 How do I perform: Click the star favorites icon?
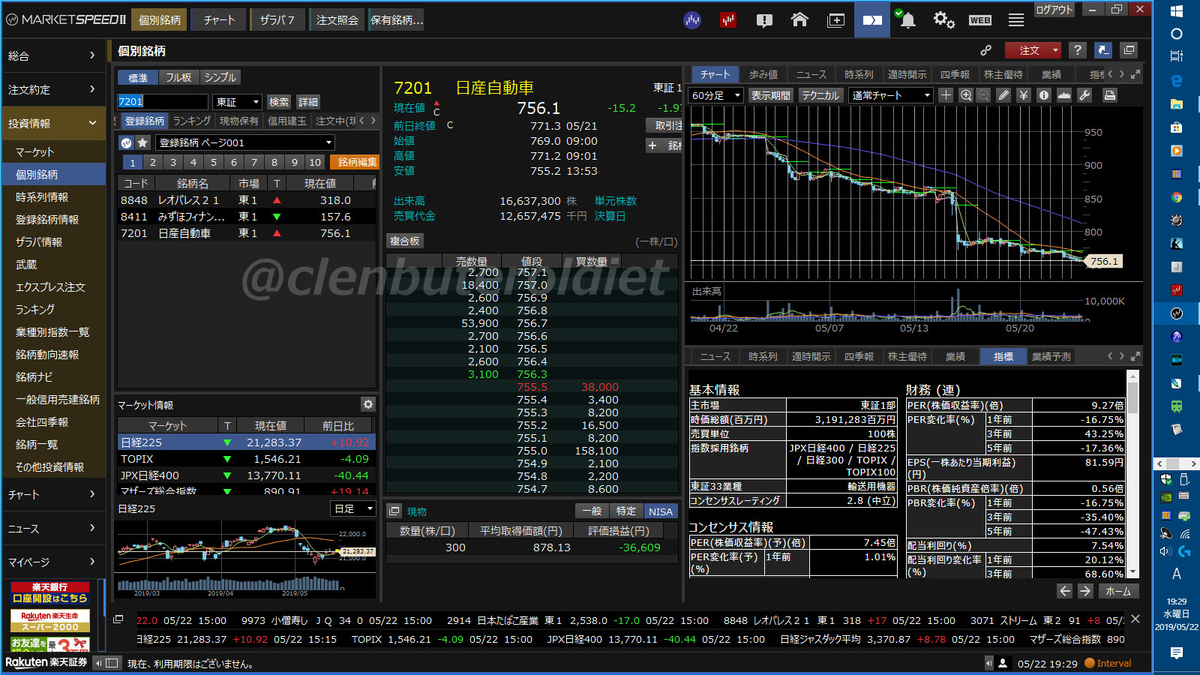click(x=143, y=142)
